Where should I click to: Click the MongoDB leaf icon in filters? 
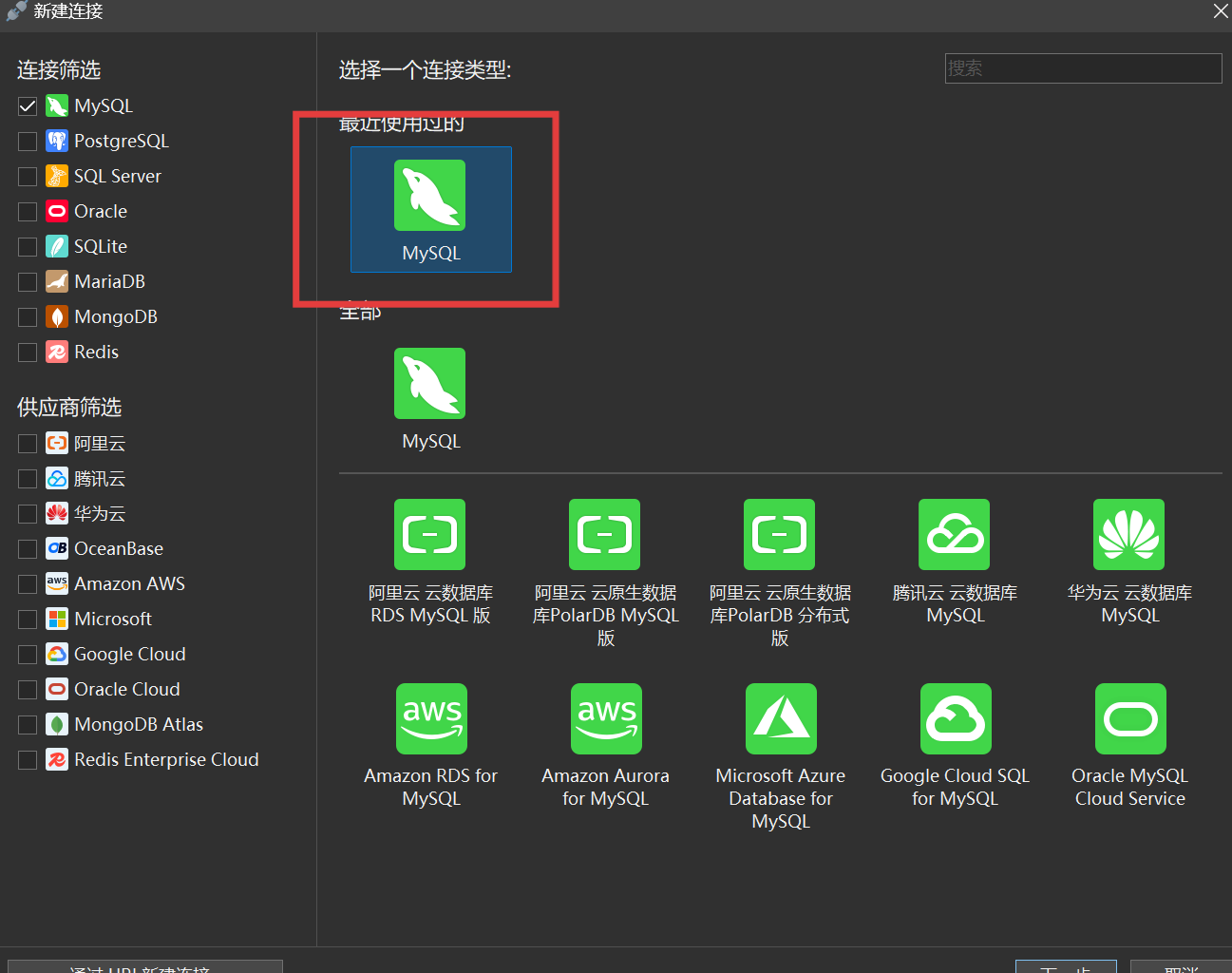[57, 316]
